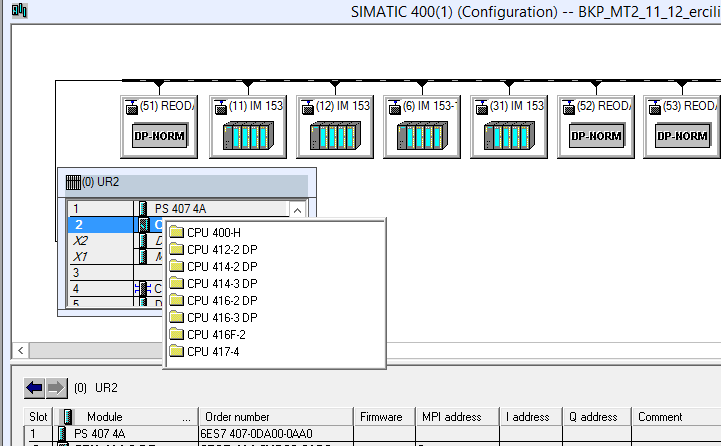The width and height of the screenshot is (721, 446).
Task: Click the module icon in rack row X2
Action: (143, 240)
